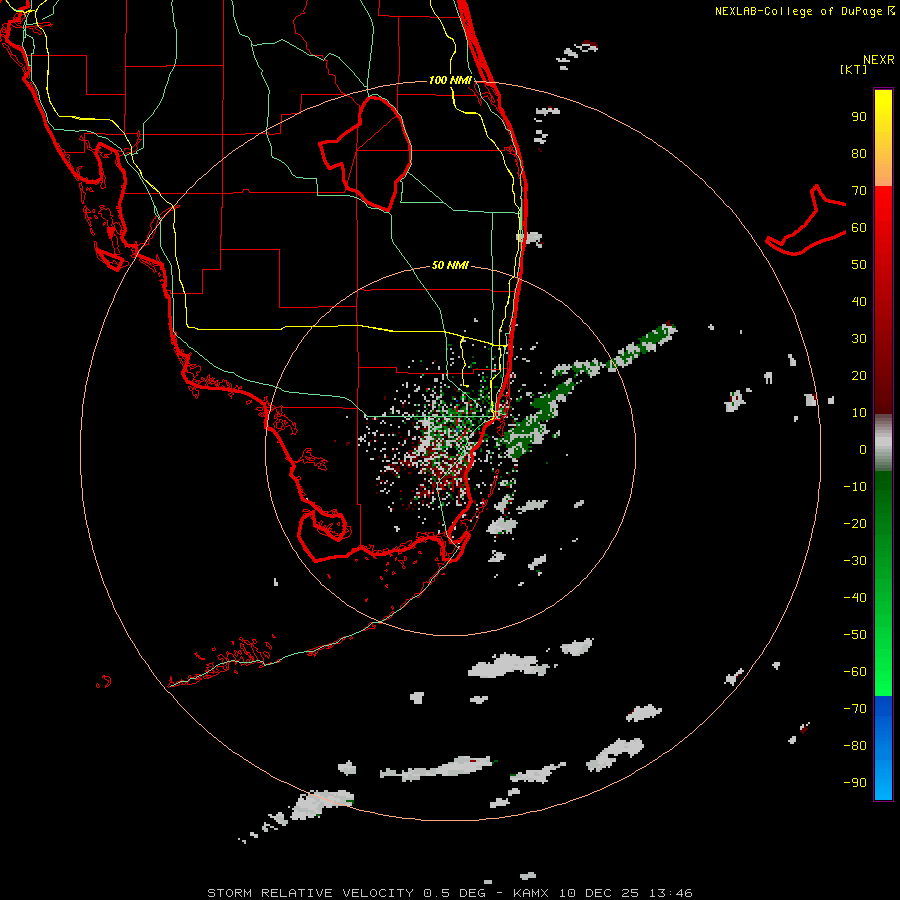This screenshot has height=900, width=900.
Task: Click the 20 value on velocity scale
Action: click(859, 375)
